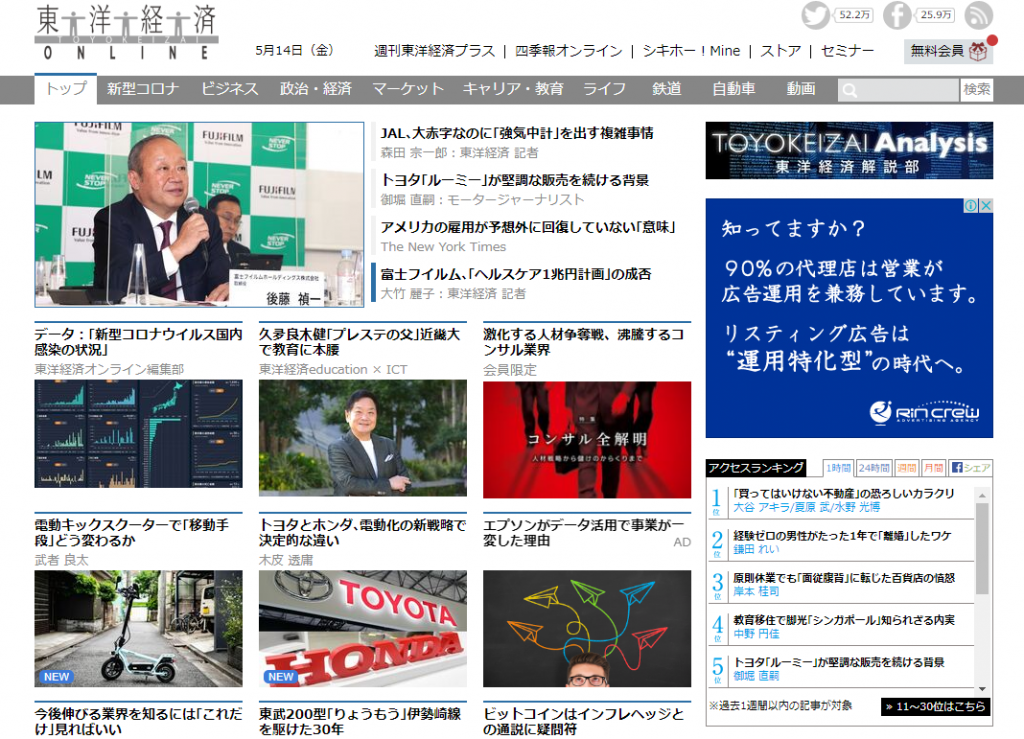Image resolution: width=1024 pixels, height=739 pixels.
Task: Open the ビジネス menu item
Action: click(229, 89)
